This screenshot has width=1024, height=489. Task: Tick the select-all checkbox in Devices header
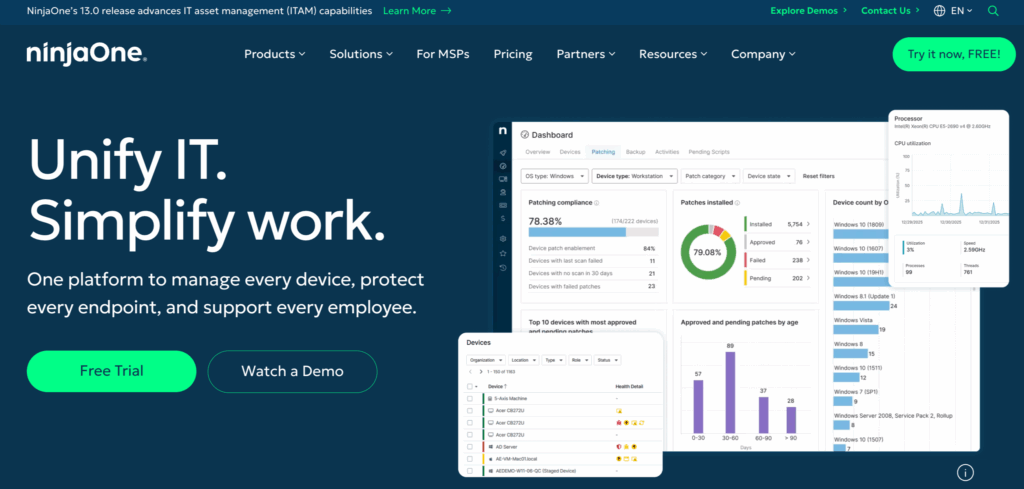pyautogui.click(x=470, y=386)
